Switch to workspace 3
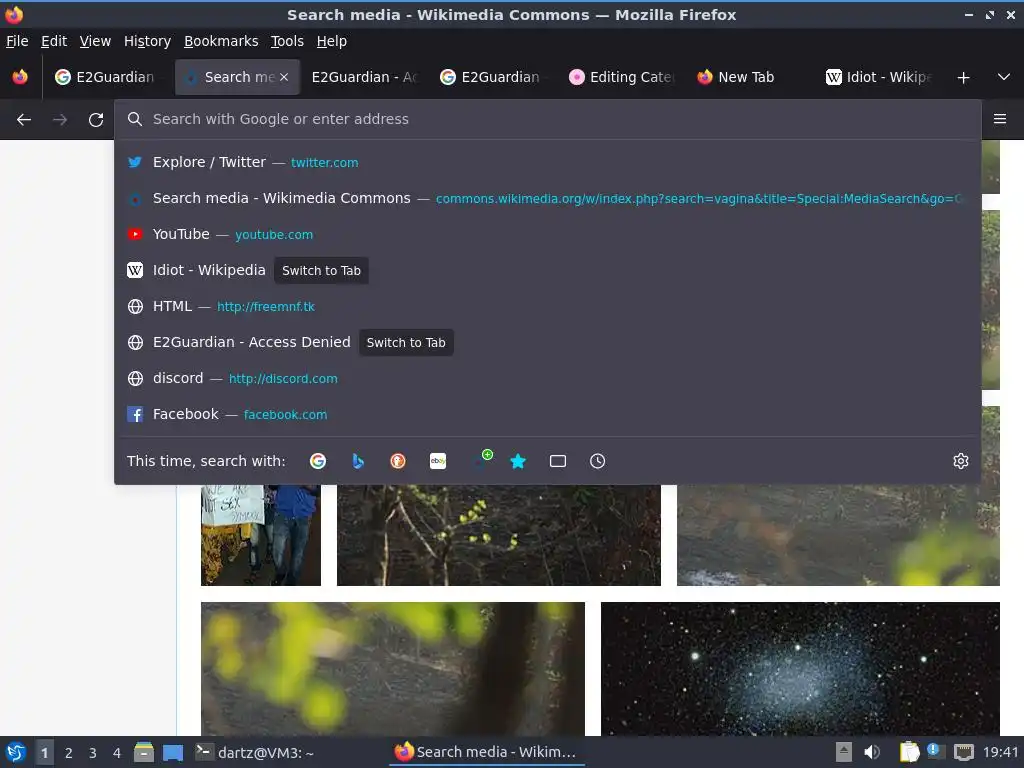Screen dimensions: 1024x768 click(x=93, y=753)
